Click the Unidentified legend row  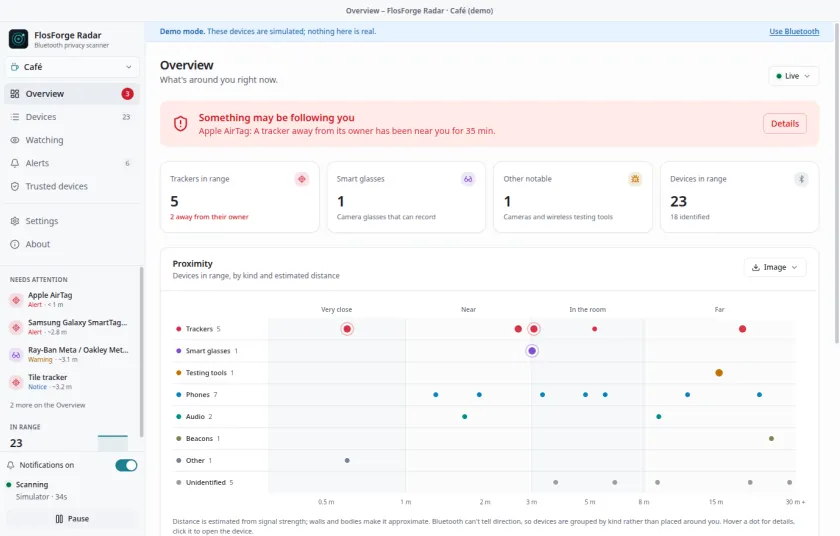205,482
